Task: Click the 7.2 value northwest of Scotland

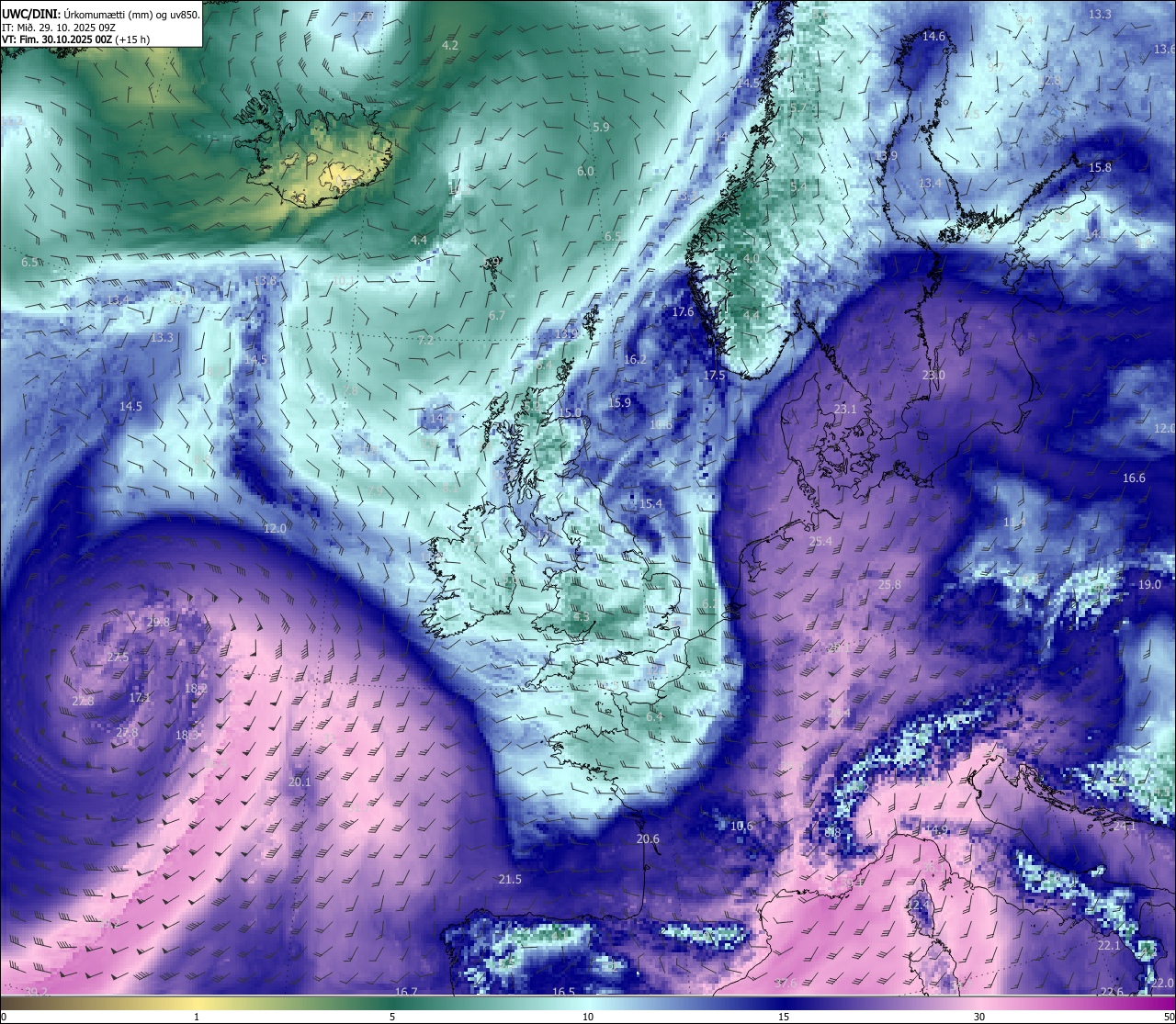Action: pos(425,340)
